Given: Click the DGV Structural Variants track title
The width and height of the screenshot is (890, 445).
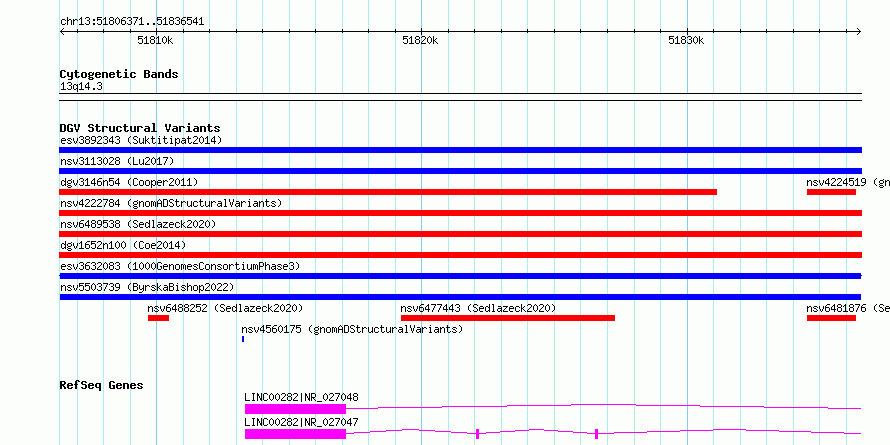Looking at the screenshot, I should (x=140, y=128).
